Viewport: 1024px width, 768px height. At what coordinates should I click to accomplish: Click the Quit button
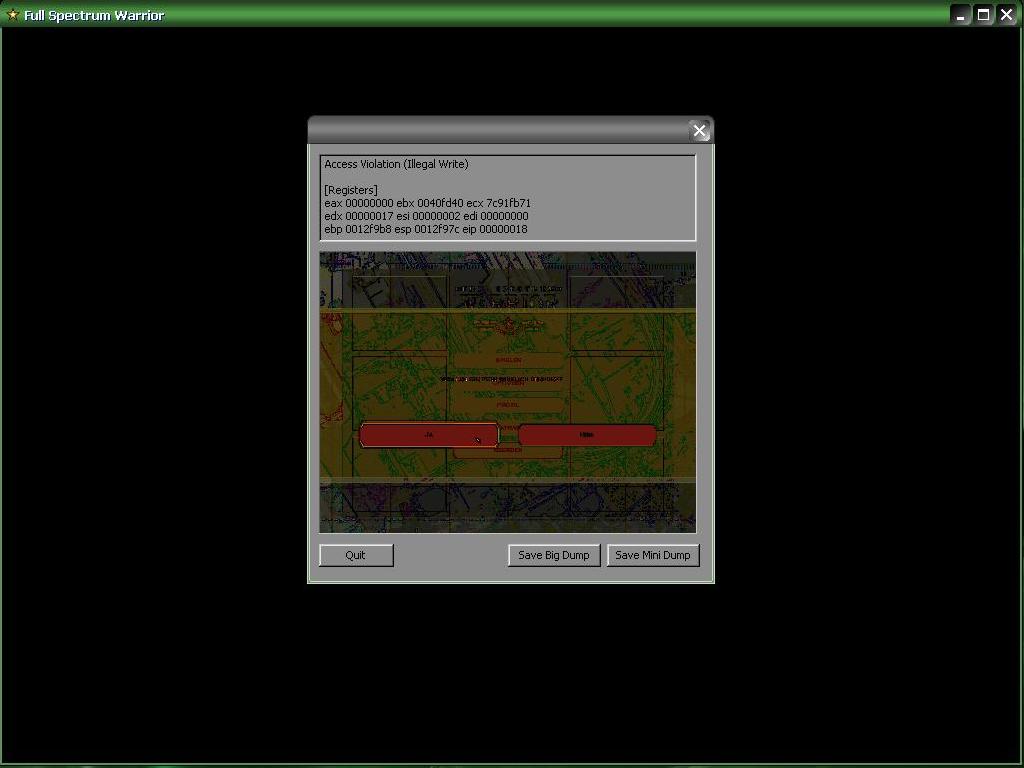tap(356, 555)
